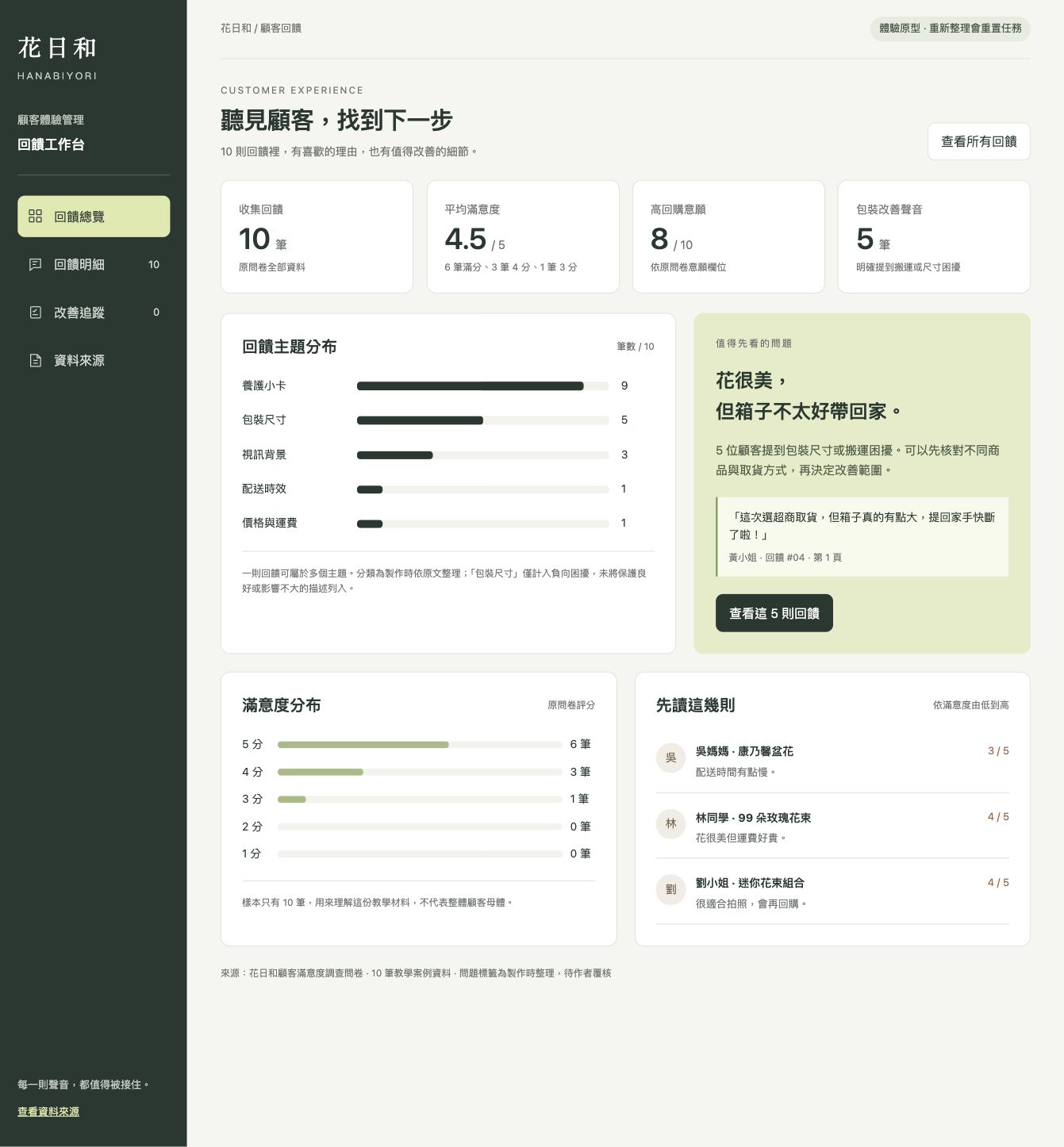Click the 5 分 satisfaction bar
Screen dimensions: 1064x1147
point(420,745)
